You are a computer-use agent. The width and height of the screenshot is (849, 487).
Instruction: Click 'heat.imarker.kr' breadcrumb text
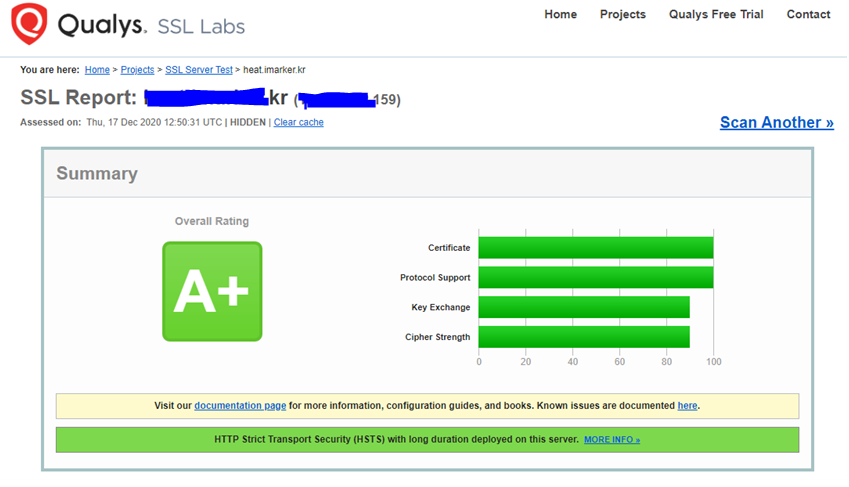click(274, 70)
